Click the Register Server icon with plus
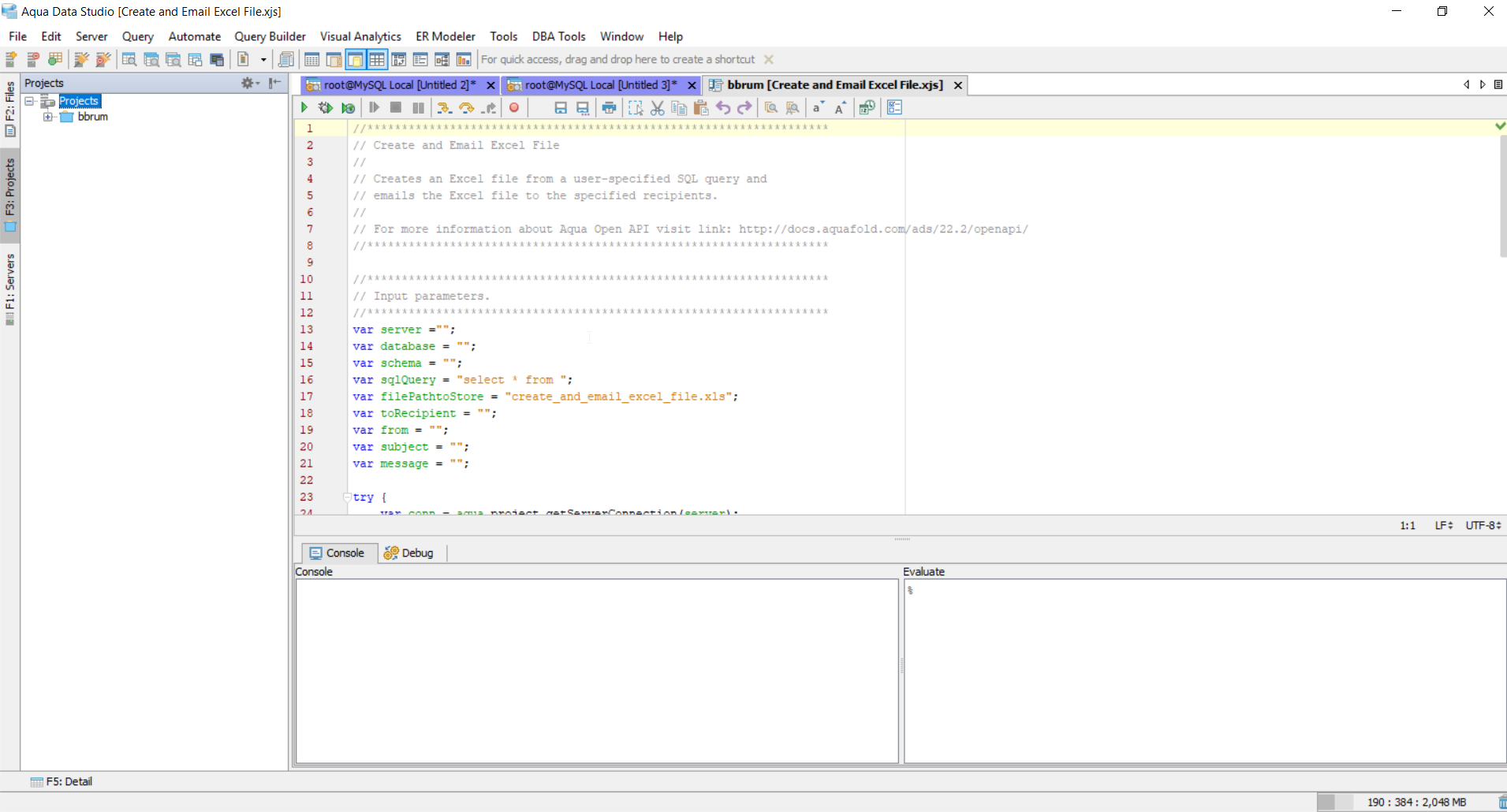Image resolution: width=1507 pixels, height=812 pixels. click(12, 60)
